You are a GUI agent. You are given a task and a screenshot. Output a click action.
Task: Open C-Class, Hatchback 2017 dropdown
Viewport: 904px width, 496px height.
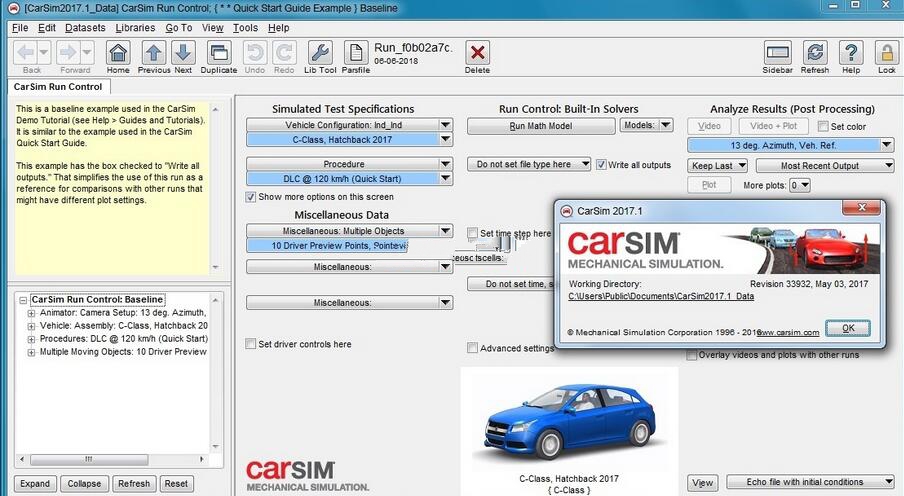tap(446, 139)
